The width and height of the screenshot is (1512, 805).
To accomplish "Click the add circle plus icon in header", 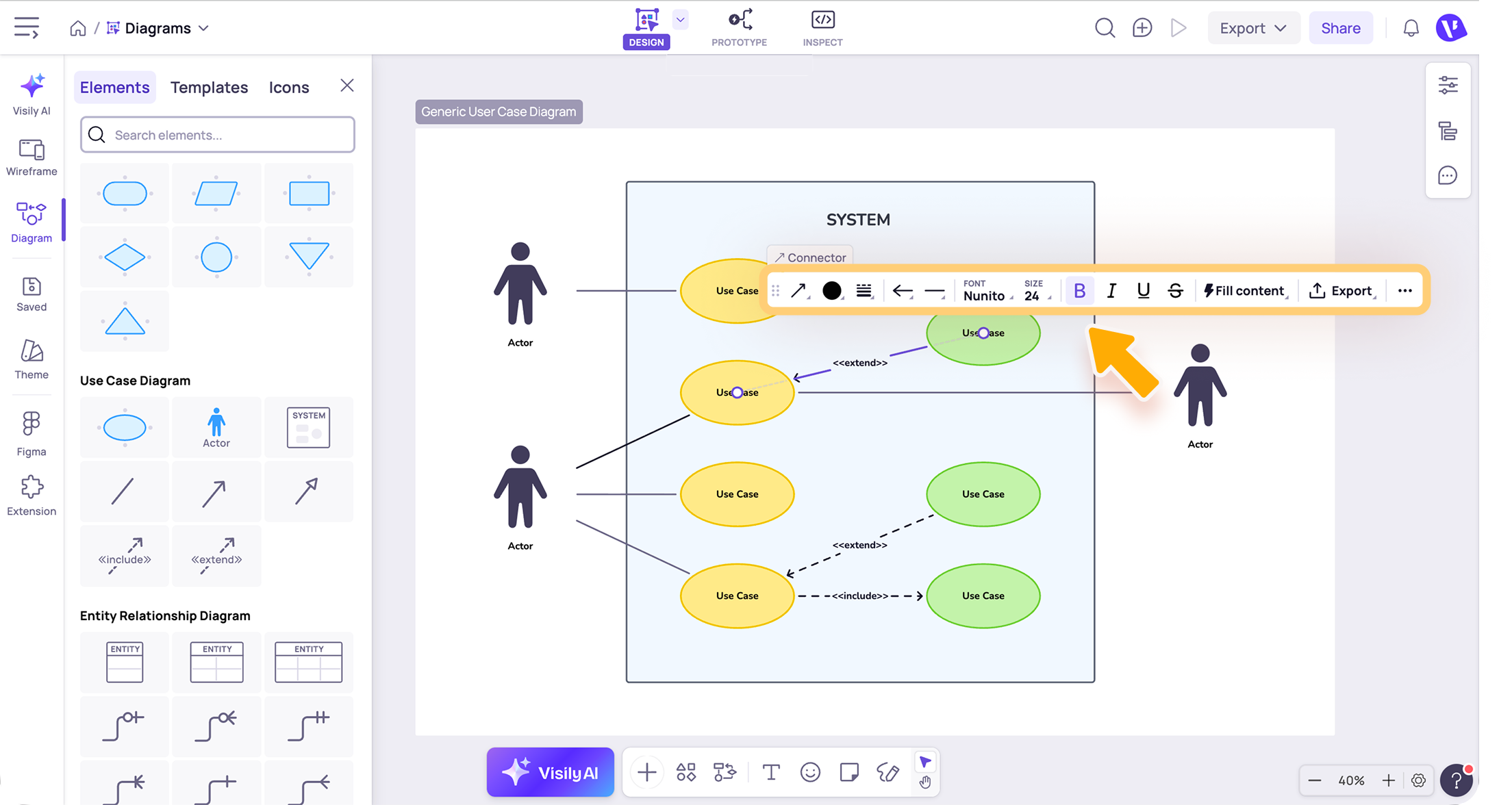I will 1142,28.
